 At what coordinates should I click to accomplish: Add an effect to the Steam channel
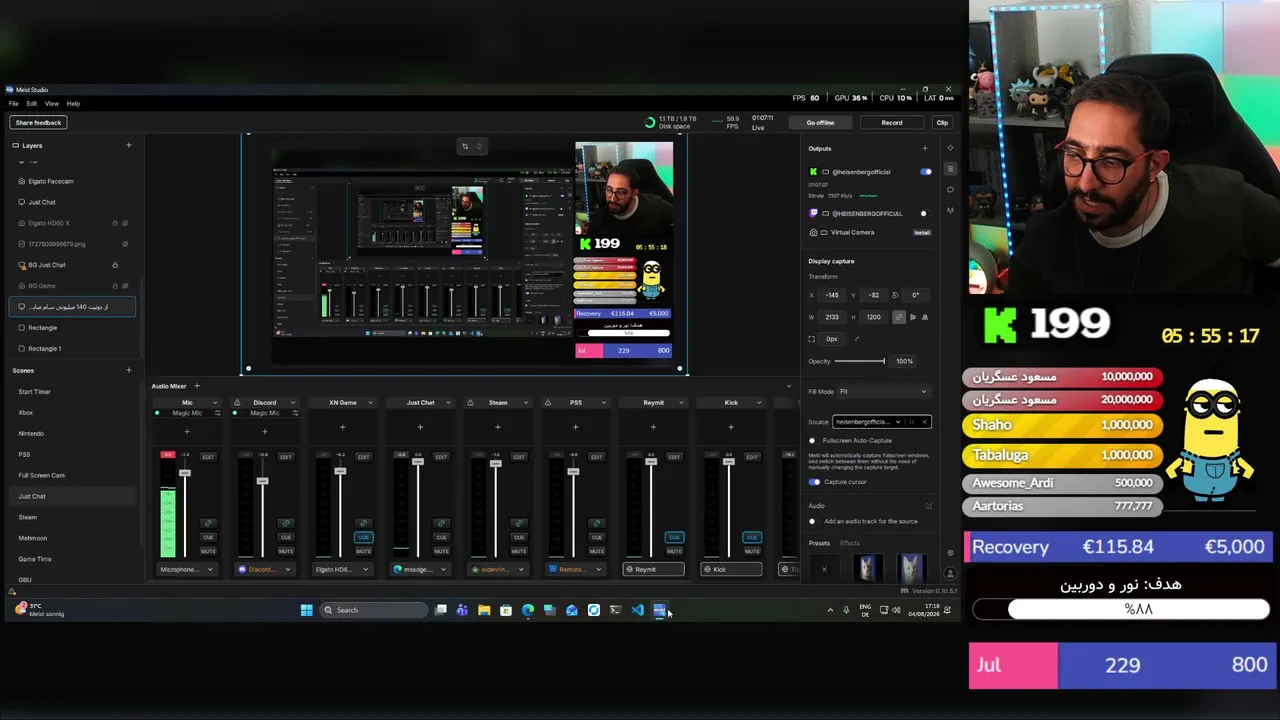pos(498,428)
